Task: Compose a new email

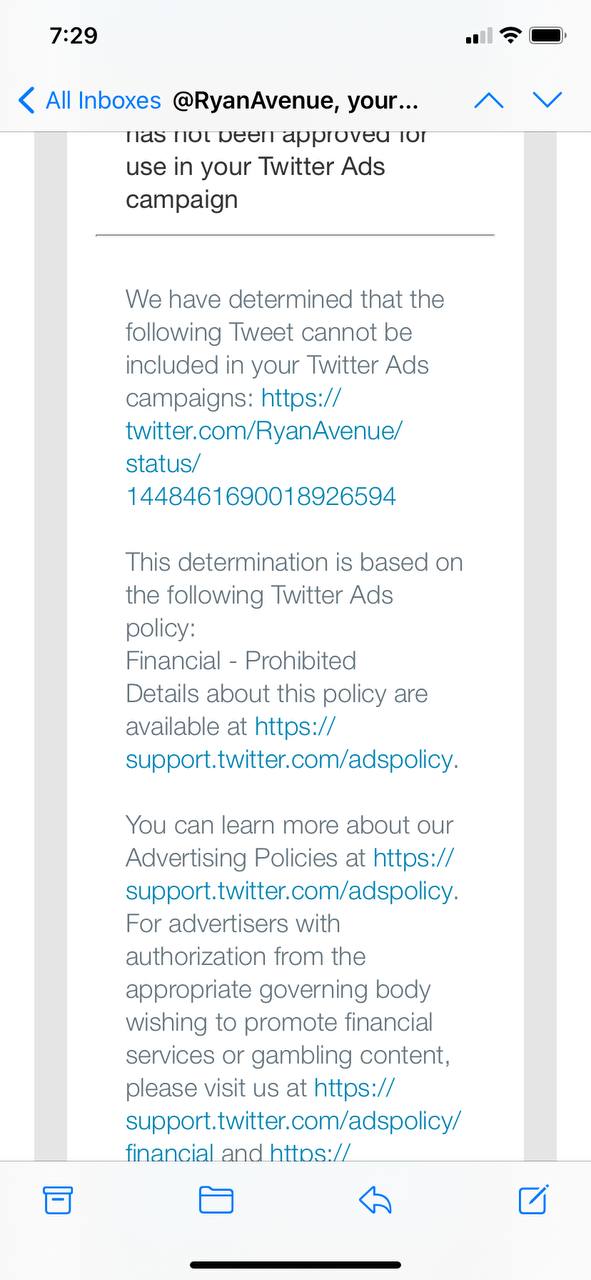Action: point(533,1199)
